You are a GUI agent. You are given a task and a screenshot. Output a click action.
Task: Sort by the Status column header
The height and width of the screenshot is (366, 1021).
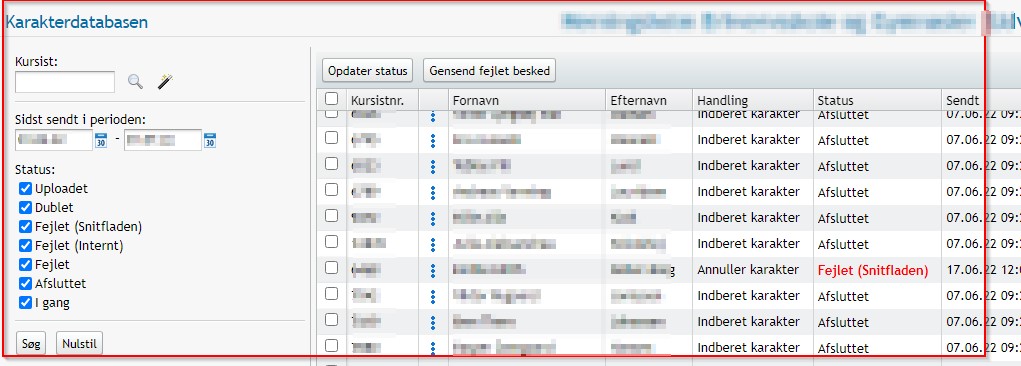835,101
